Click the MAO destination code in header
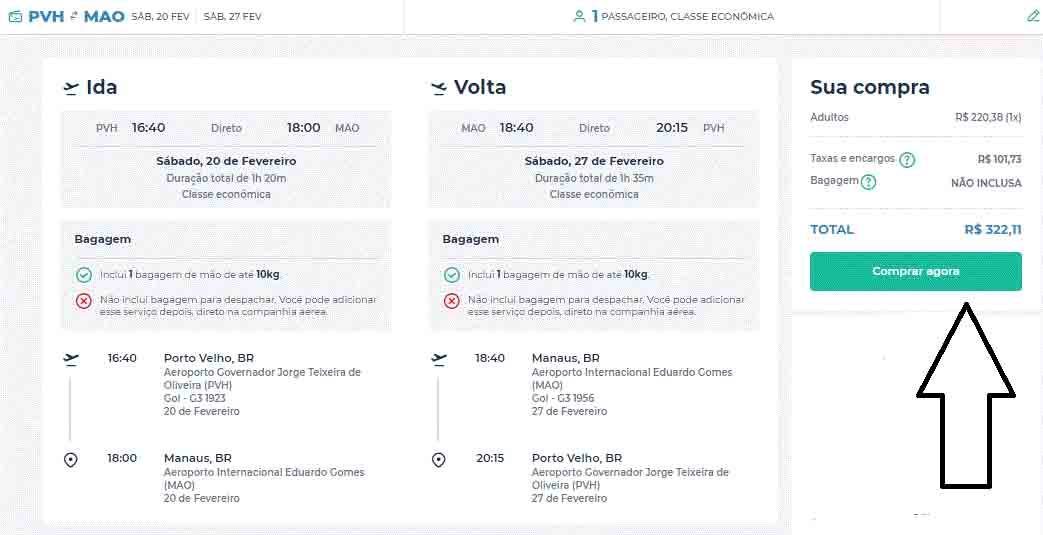 [x=104, y=16]
